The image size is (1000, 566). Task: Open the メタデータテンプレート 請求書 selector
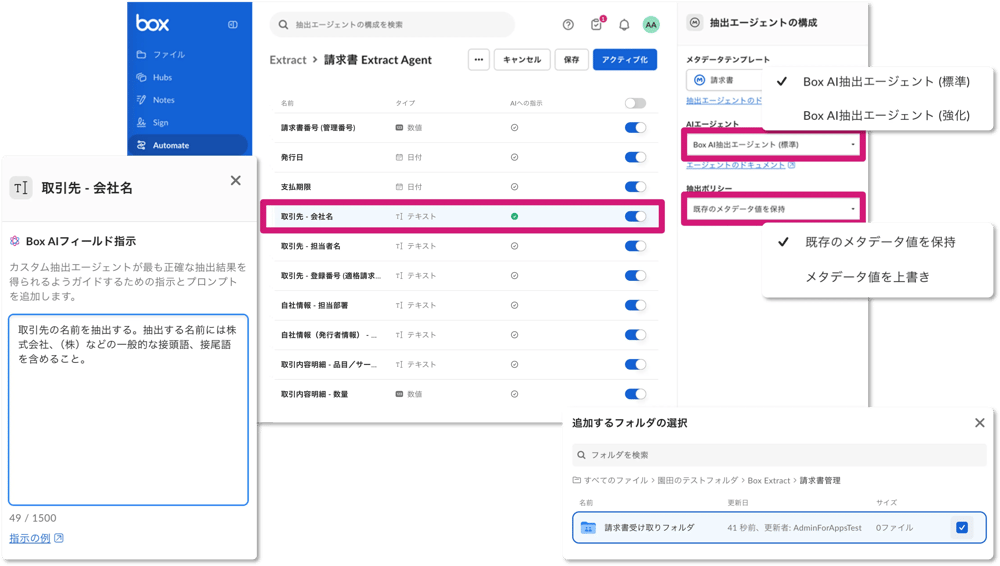[725, 80]
